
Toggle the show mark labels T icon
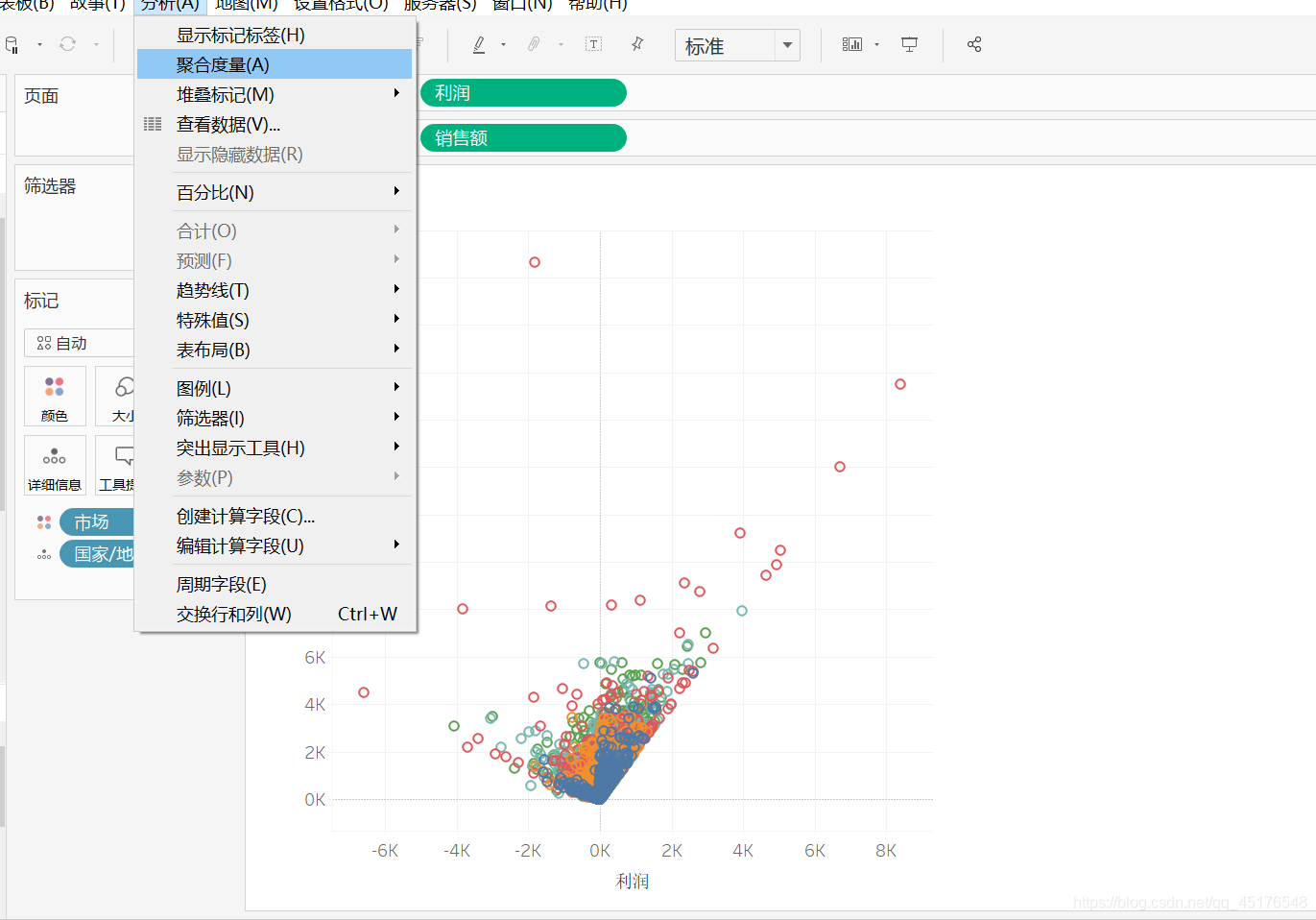coord(594,44)
